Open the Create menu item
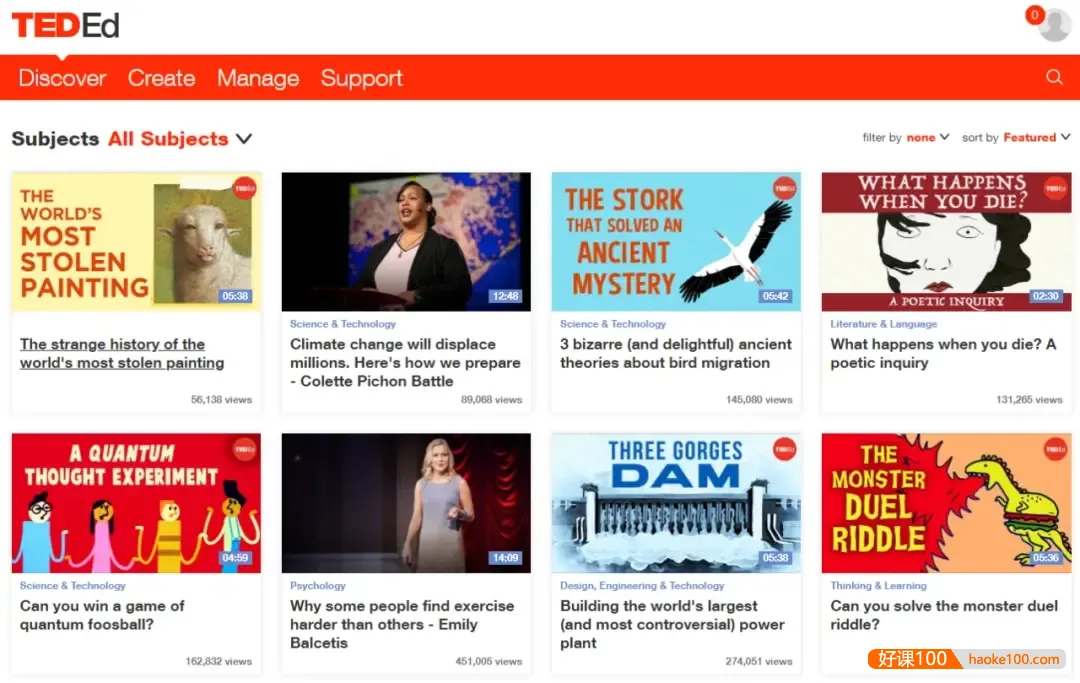This screenshot has width=1080, height=683. click(x=161, y=78)
